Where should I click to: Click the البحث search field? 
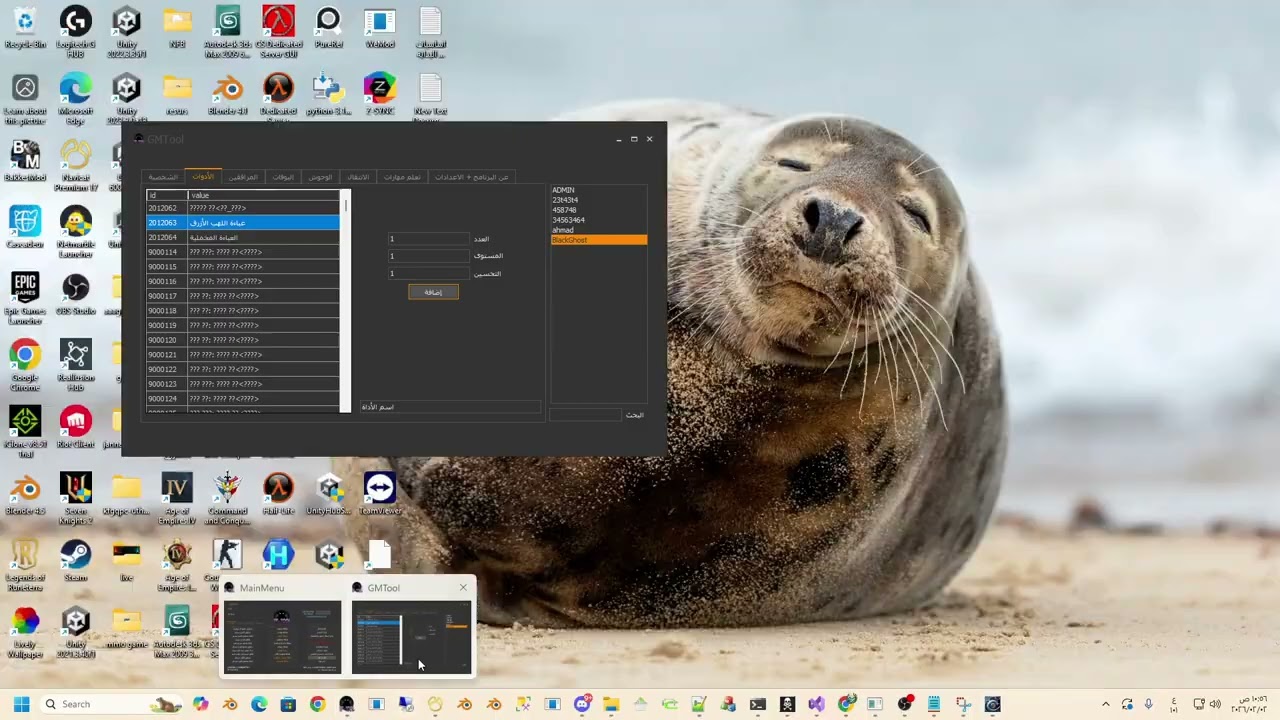tap(586, 414)
